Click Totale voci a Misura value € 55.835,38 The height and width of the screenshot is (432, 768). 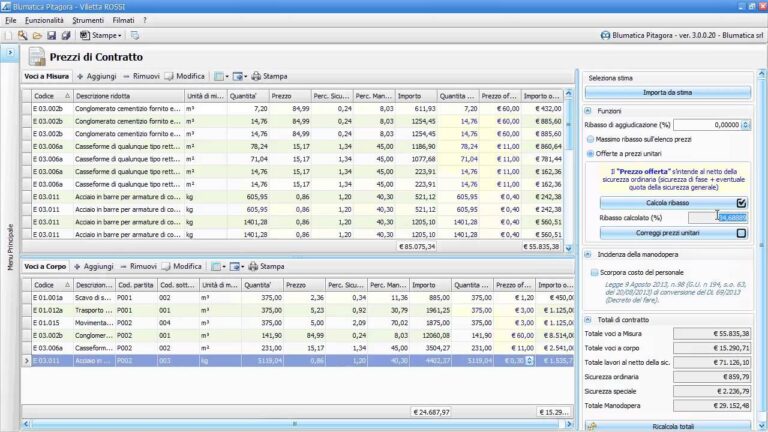click(712, 334)
